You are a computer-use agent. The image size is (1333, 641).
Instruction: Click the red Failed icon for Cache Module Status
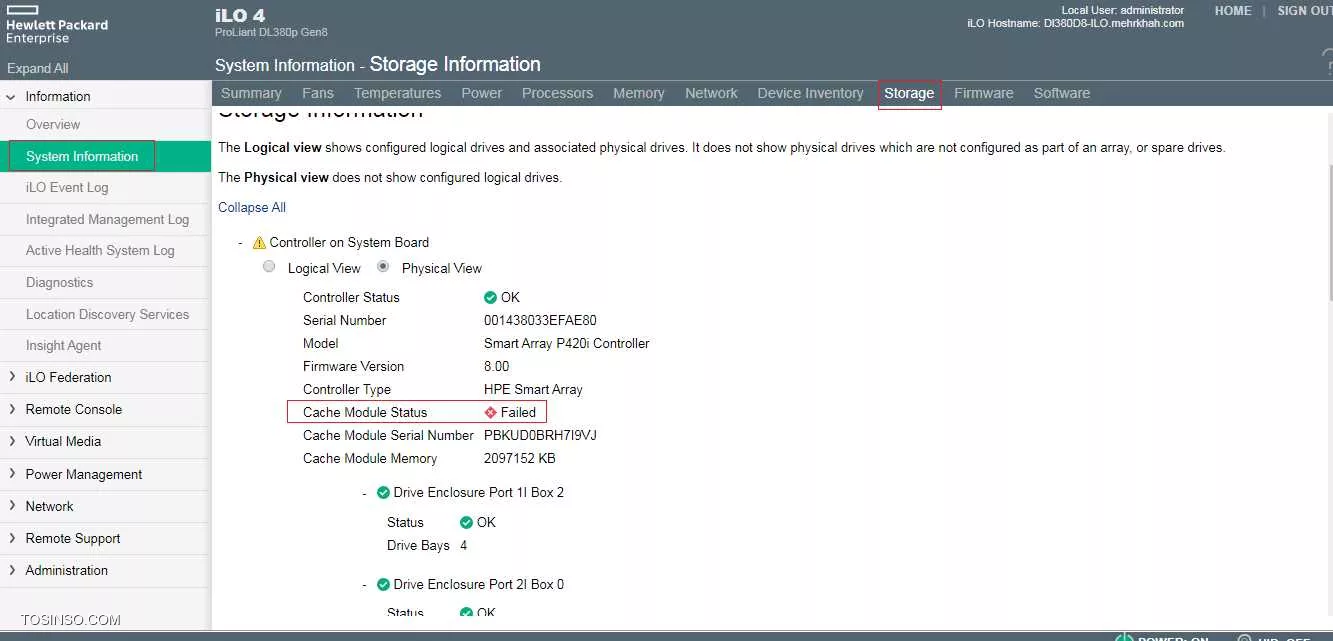(x=490, y=412)
